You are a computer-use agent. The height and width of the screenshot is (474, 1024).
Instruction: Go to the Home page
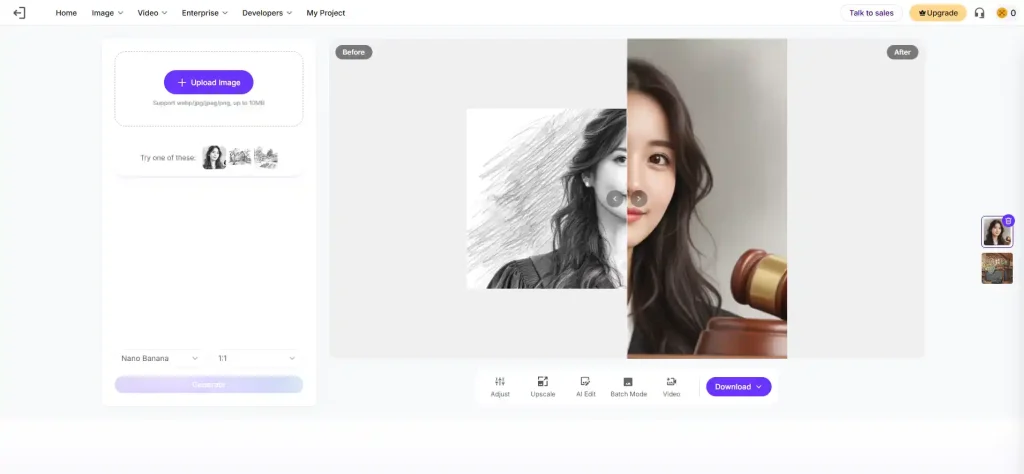[66, 13]
